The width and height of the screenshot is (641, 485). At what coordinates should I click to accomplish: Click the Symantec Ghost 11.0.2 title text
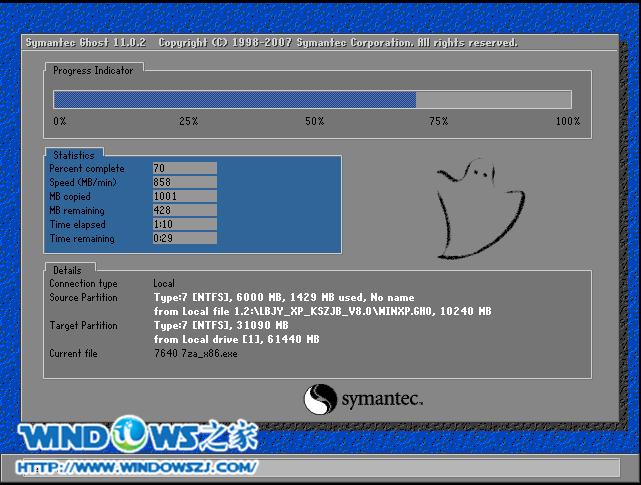tap(86, 43)
